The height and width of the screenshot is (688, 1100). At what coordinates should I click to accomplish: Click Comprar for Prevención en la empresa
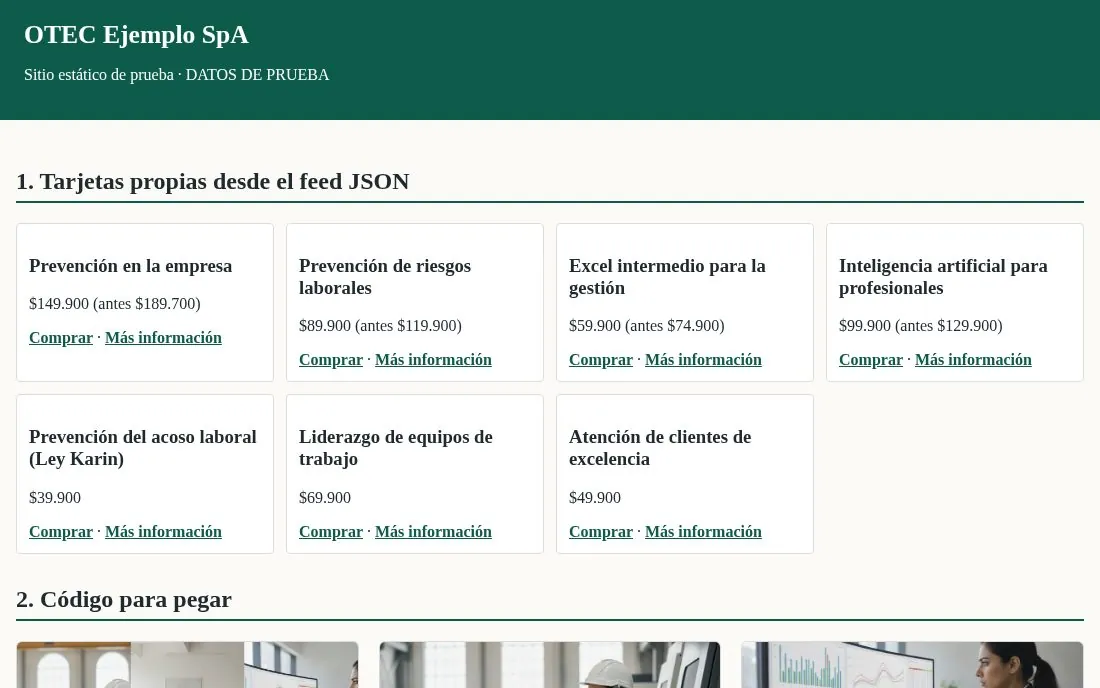coord(61,338)
